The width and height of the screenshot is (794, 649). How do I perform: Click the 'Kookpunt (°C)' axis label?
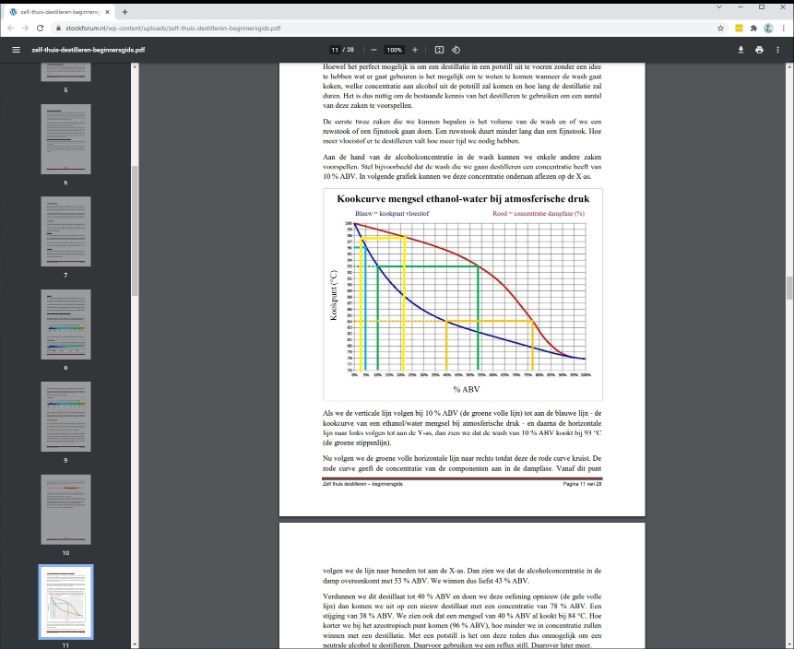(333, 295)
